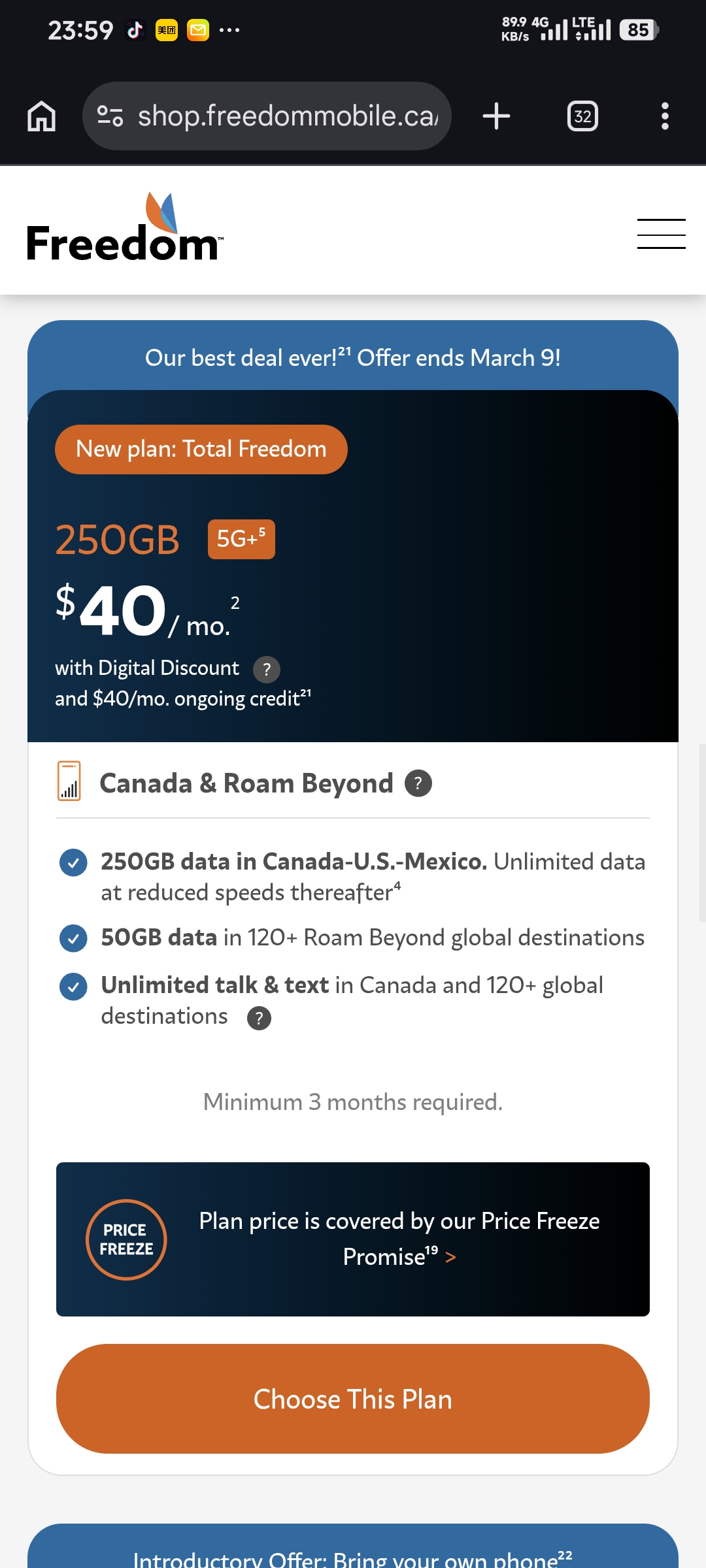Tap the browser home icon
The width and height of the screenshot is (706, 1568).
[x=41, y=116]
